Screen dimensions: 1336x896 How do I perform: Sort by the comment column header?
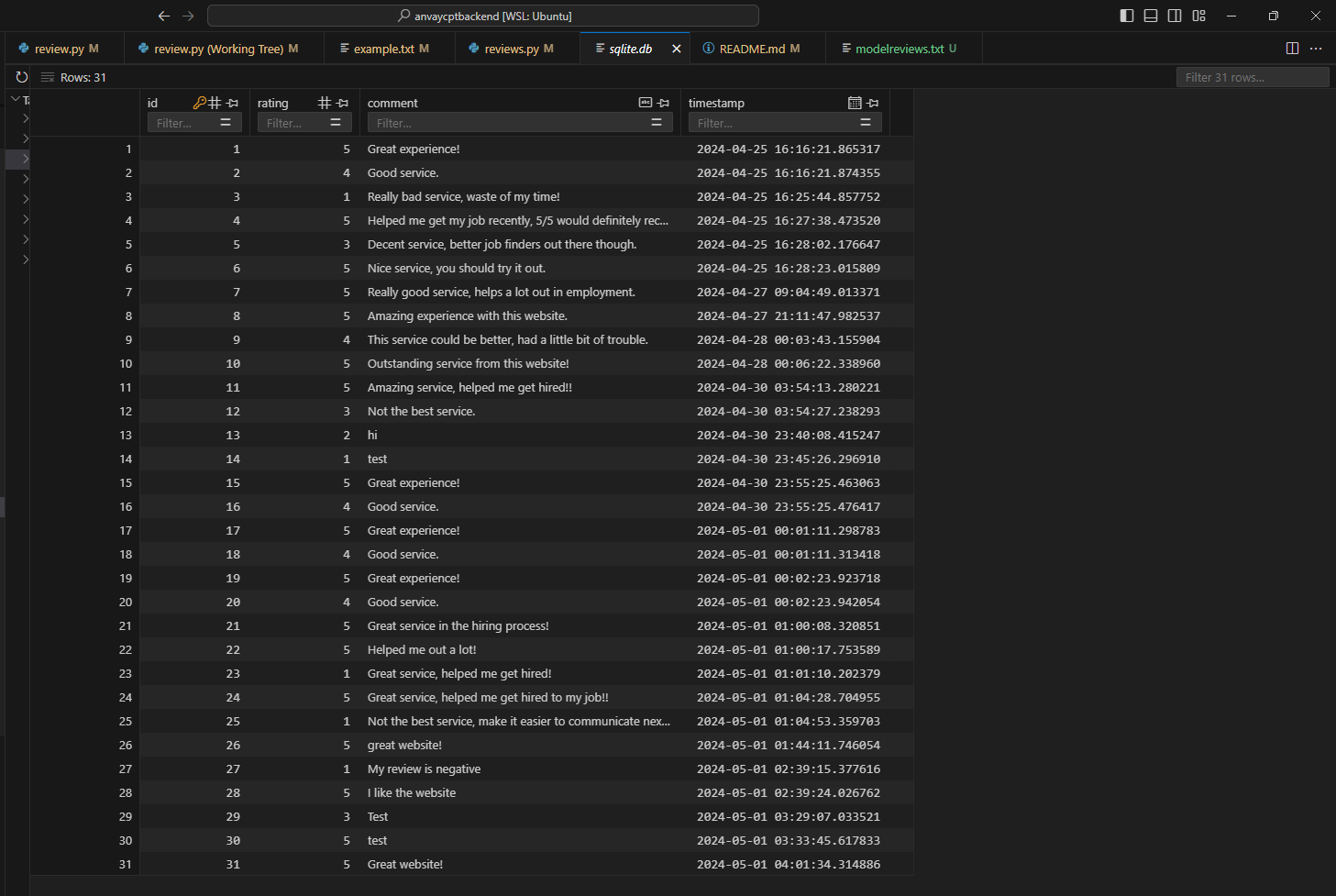(x=392, y=103)
